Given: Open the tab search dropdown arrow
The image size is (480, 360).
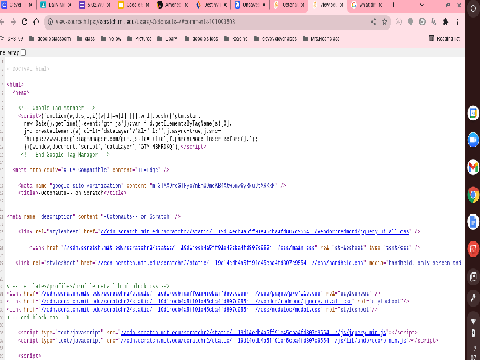Looking at the screenshot, I should (x=422, y=5).
